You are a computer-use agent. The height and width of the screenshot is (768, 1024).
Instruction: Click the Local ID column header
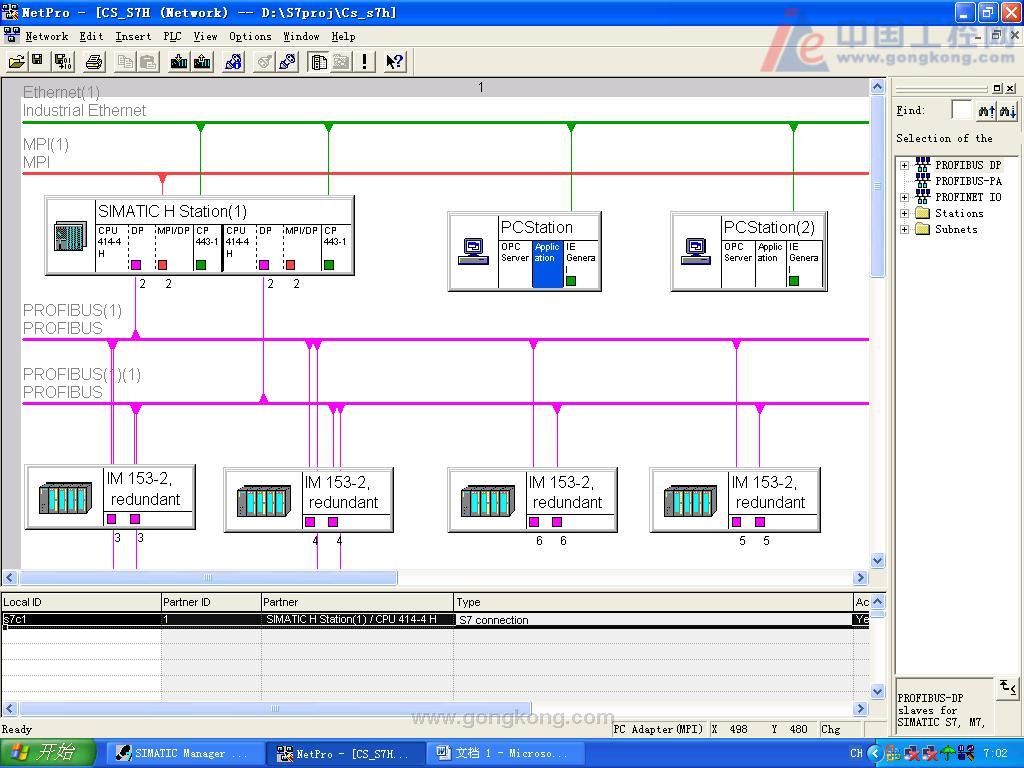[x=81, y=602]
